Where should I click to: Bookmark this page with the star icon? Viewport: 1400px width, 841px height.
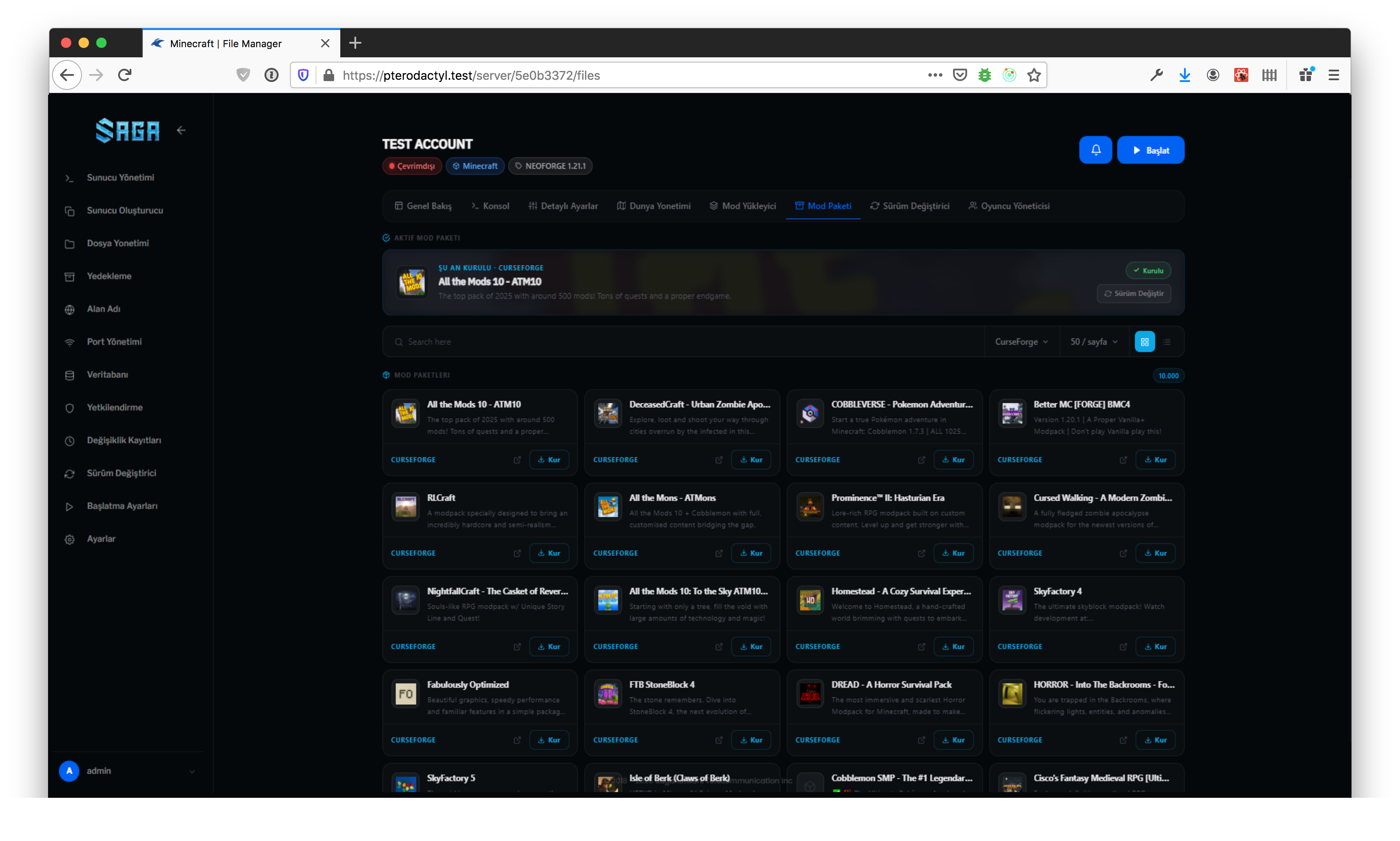(1034, 75)
